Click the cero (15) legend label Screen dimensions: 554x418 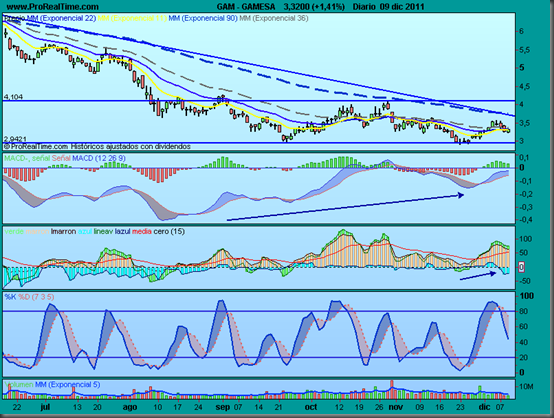coord(169,231)
